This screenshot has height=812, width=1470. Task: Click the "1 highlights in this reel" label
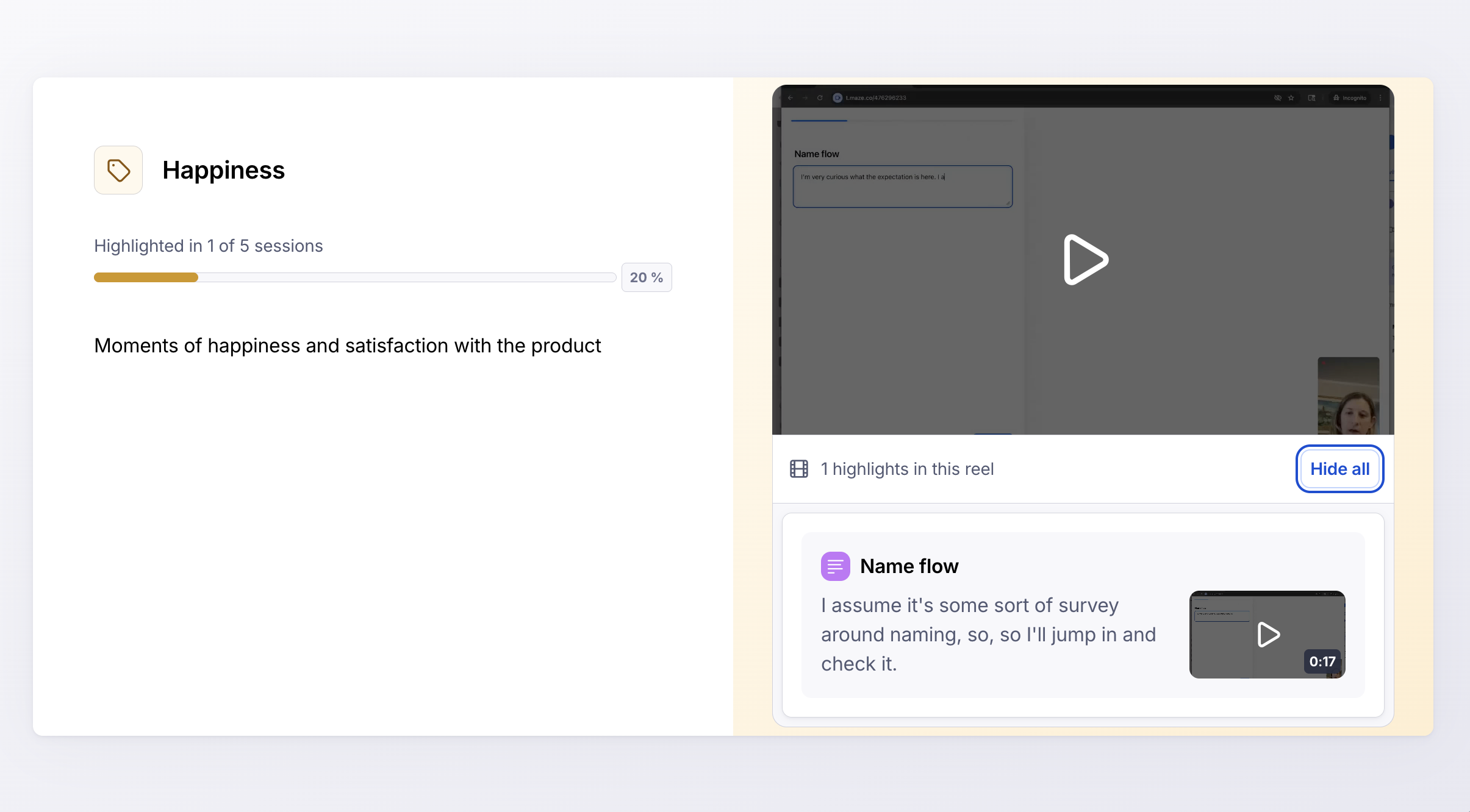[907, 469]
